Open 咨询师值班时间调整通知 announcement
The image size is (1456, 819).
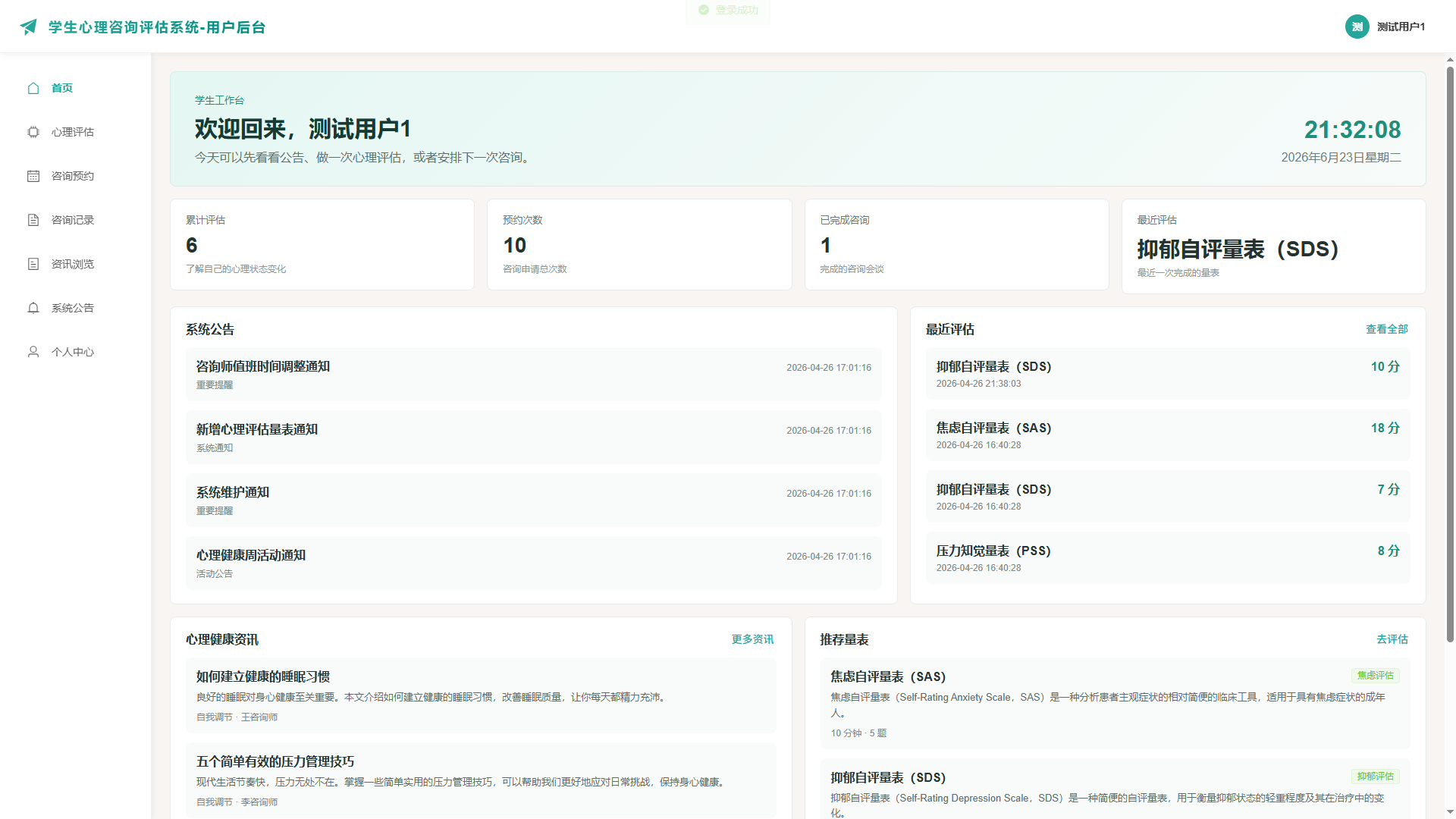[534, 375]
